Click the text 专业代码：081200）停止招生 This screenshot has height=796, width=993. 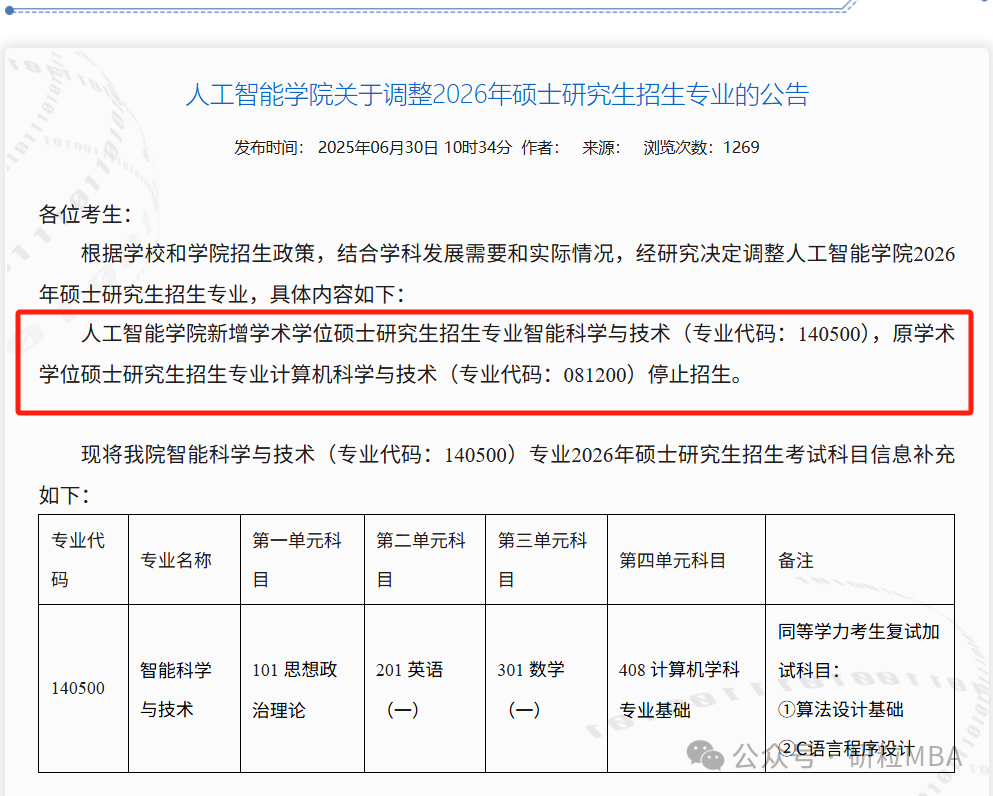(x=600, y=374)
